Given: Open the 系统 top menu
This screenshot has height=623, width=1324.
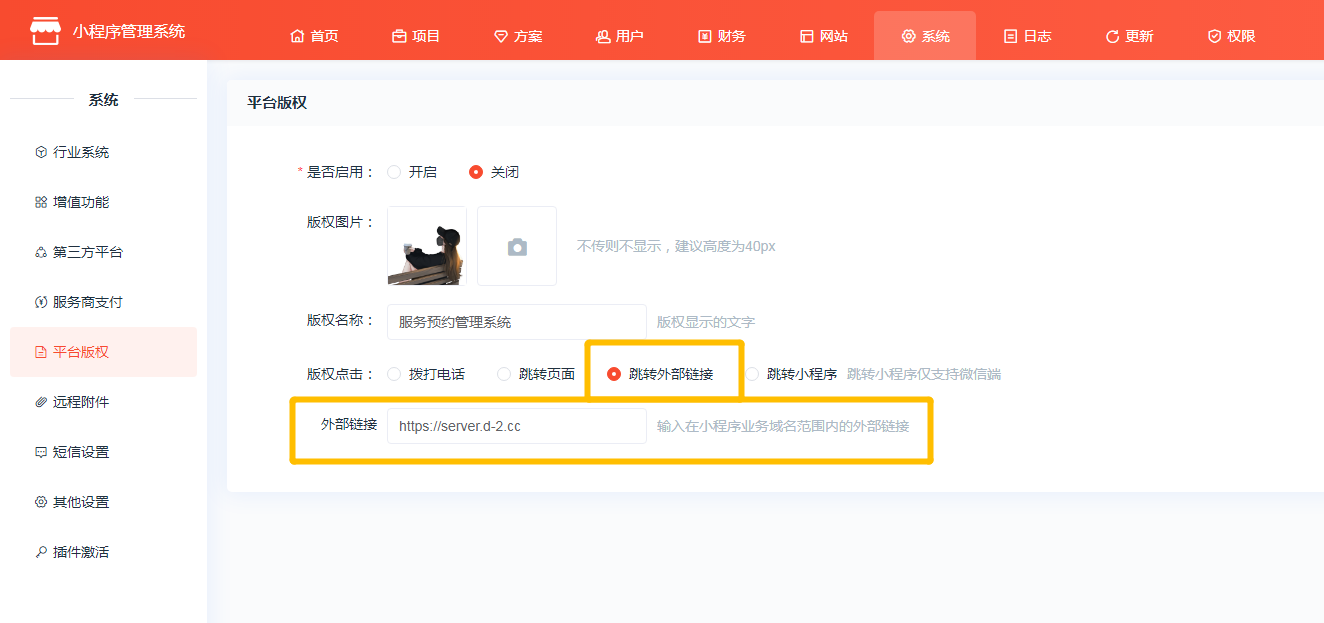Looking at the screenshot, I should (926, 36).
